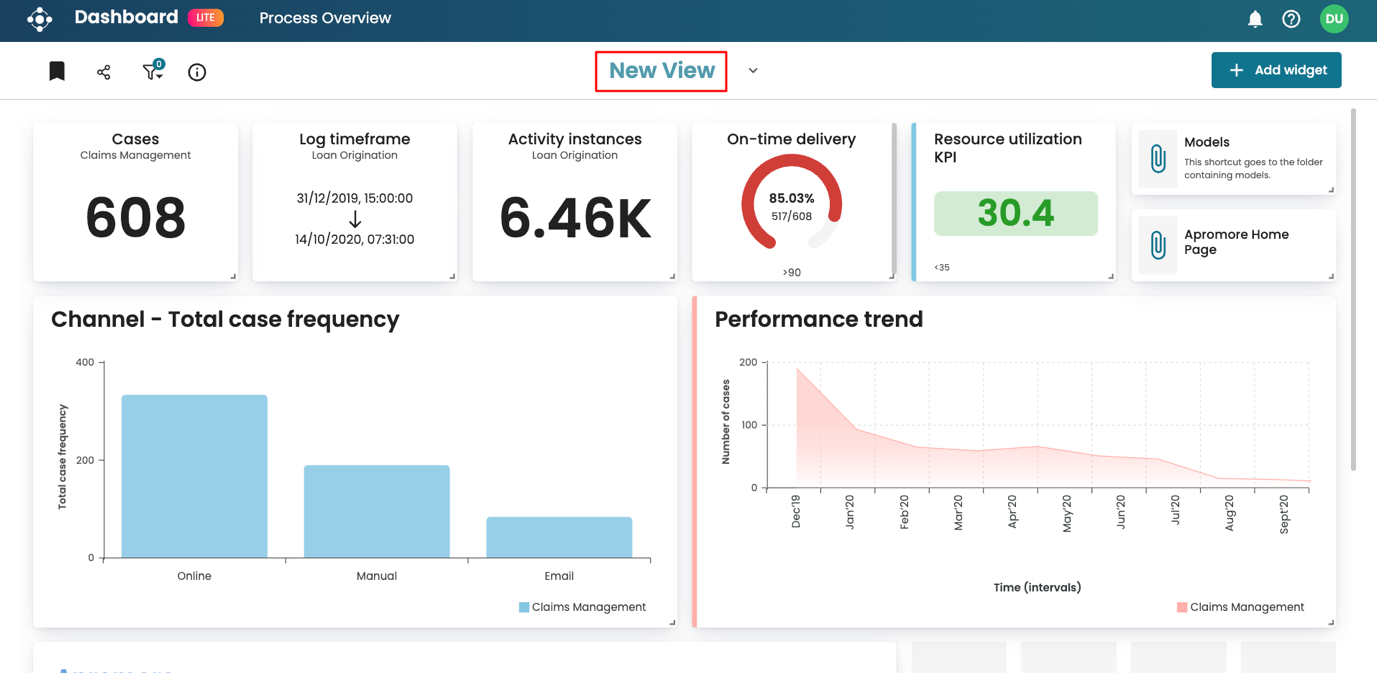Share the dashboard view
1377x694 pixels.
(x=104, y=72)
